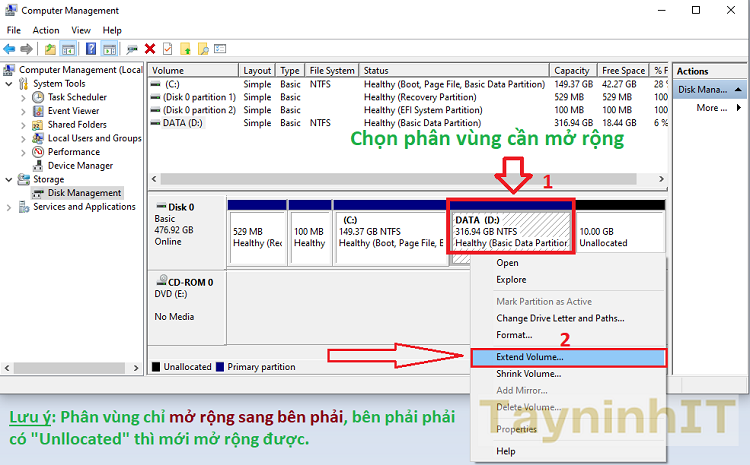This screenshot has width=750, height=465.
Task: Click the magnifier folder toolbar icon
Action: (x=203, y=48)
